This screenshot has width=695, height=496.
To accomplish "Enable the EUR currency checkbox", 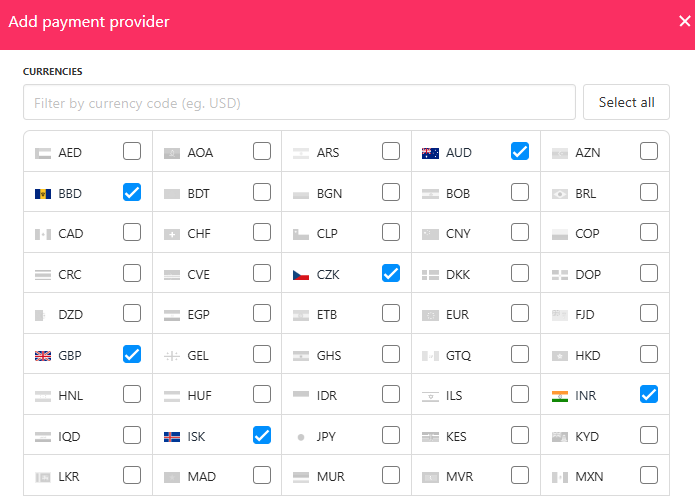I will (520, 313).
